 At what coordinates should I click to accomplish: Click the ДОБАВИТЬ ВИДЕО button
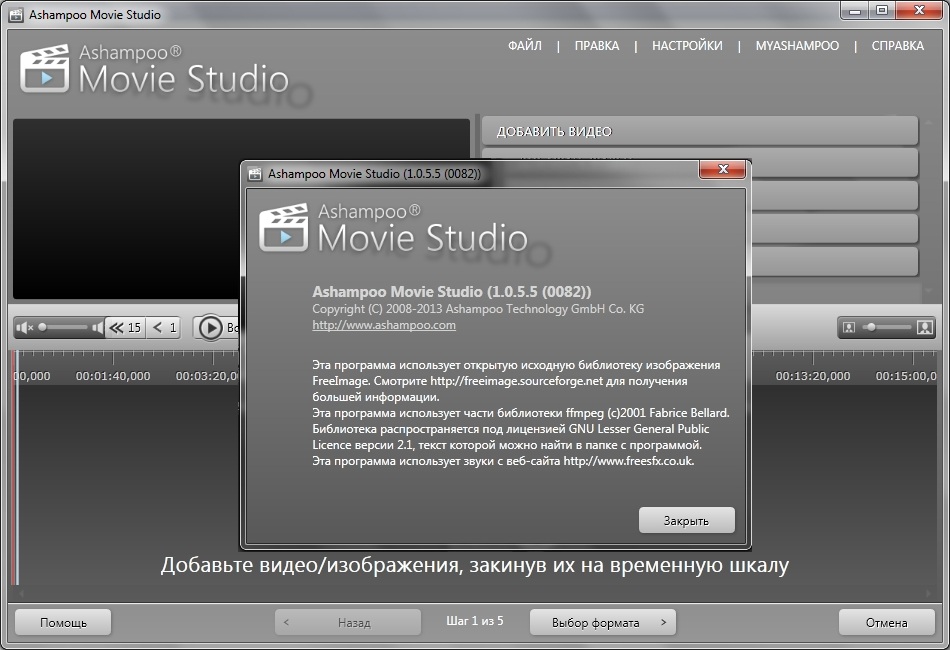700,131
